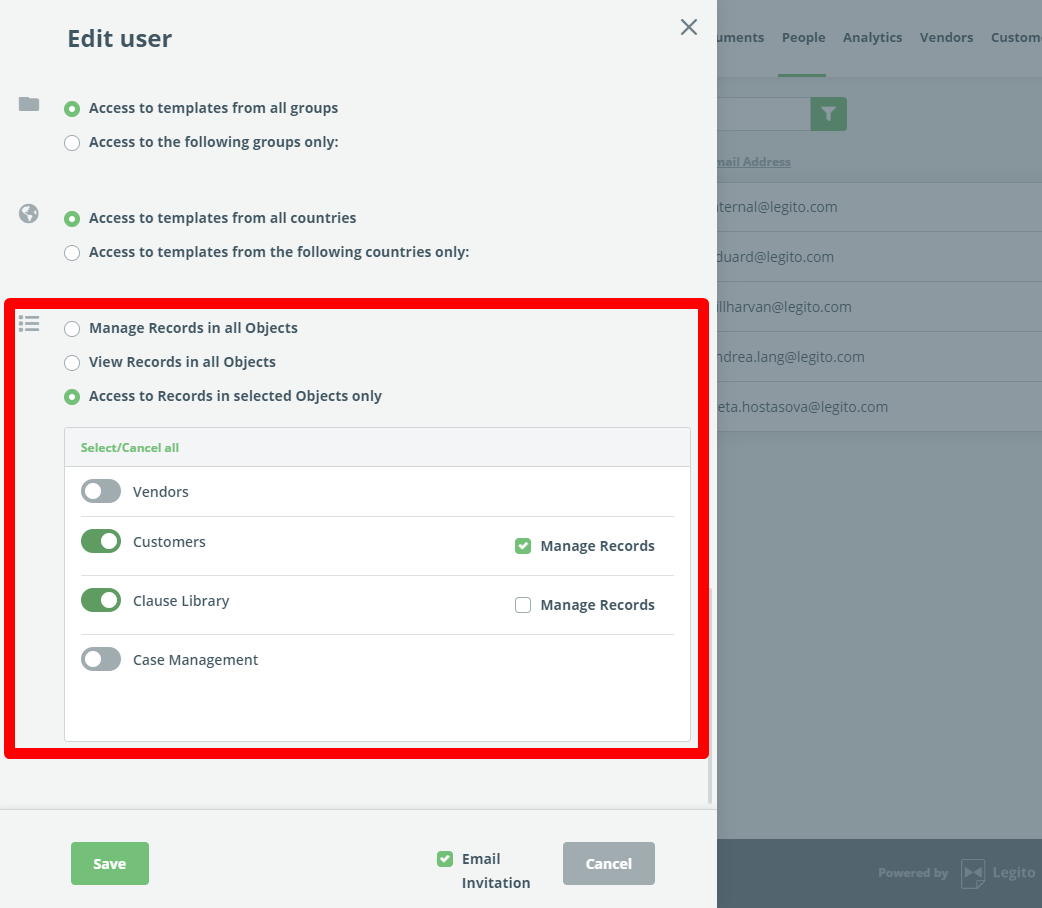Click the list icon beside Objects access

[29, 324]
